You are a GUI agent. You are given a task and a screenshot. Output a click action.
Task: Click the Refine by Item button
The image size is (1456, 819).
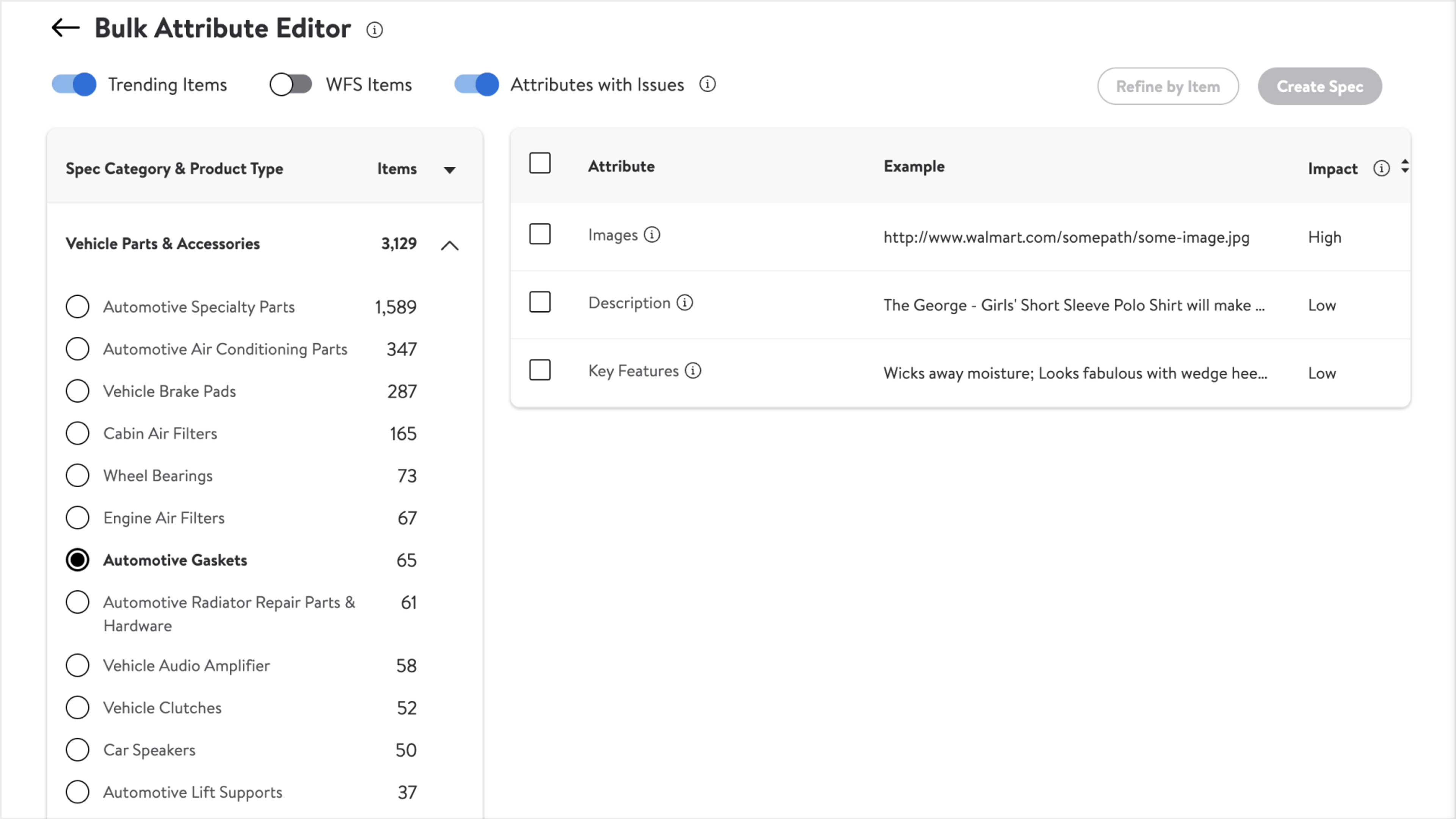pos(1168,86)
